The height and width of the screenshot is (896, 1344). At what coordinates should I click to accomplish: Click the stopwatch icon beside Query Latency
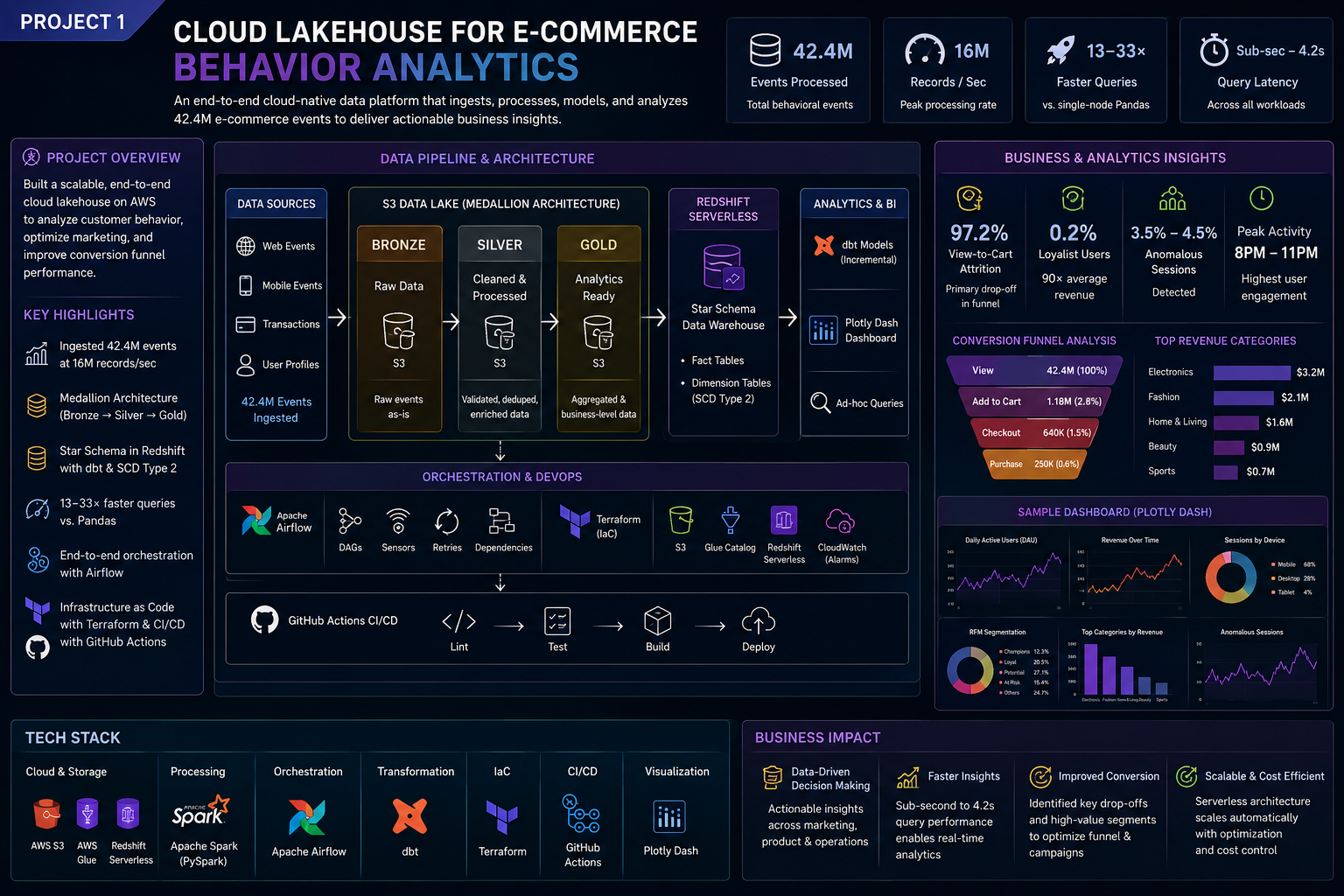(x=1214, y=50)
